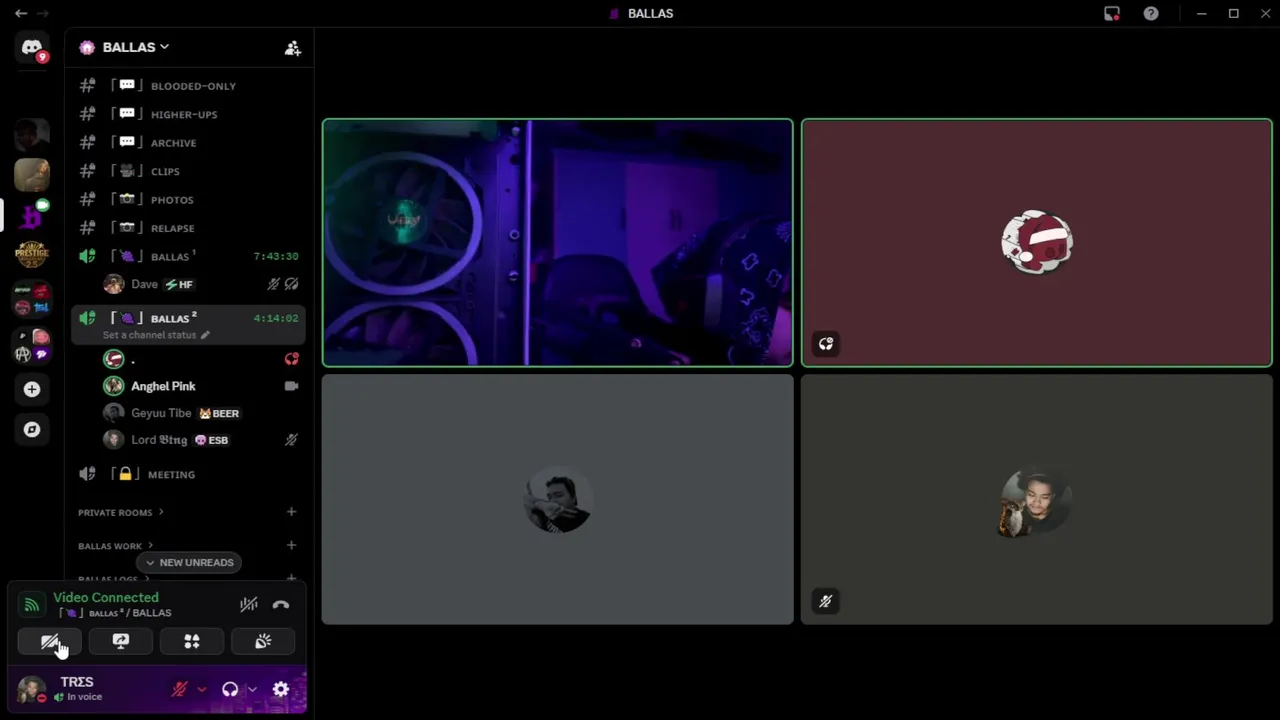Click the muted mic icon next to Dave

click(x=273, y=284)
